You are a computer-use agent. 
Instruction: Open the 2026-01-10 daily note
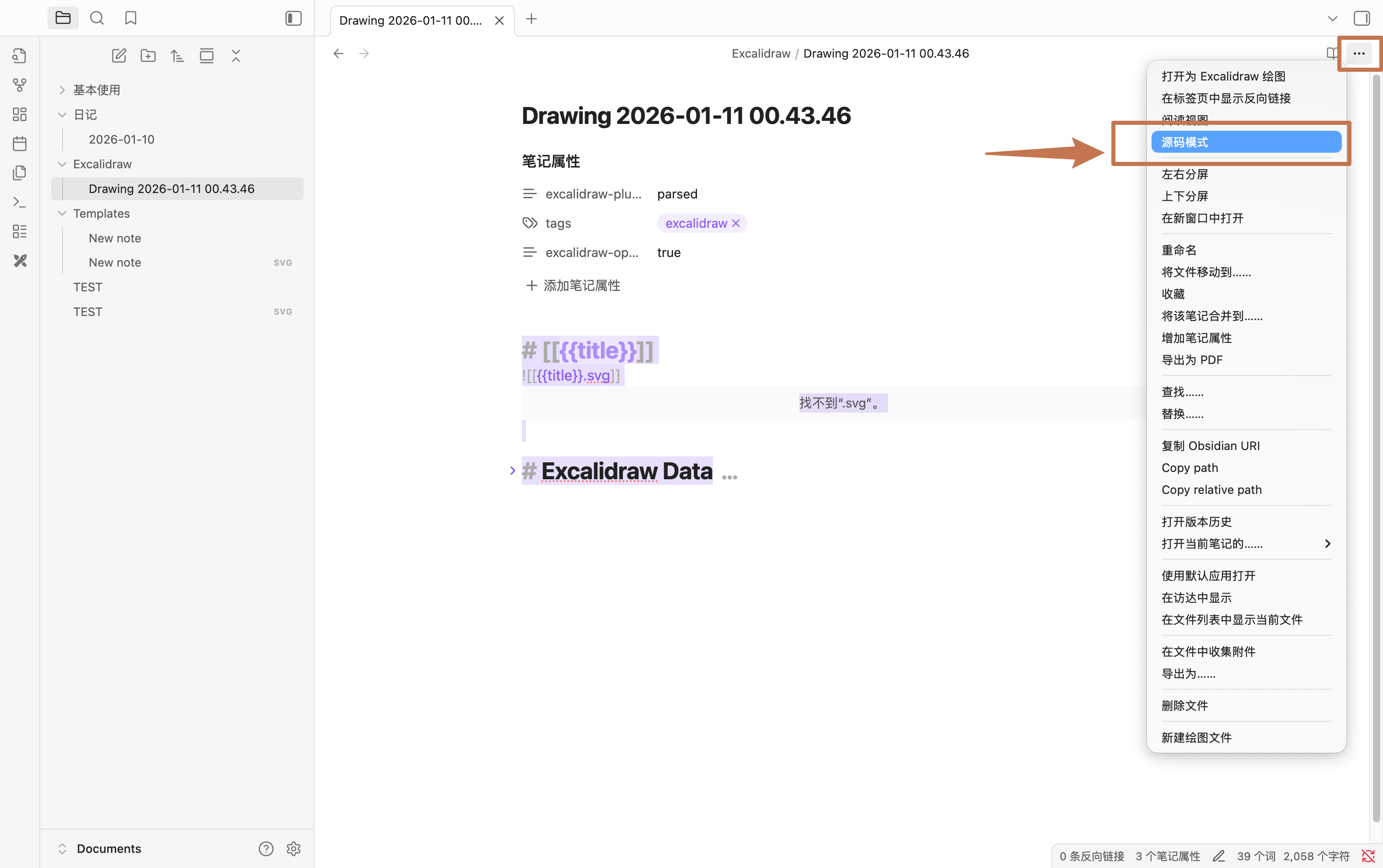tap(121, 139)
